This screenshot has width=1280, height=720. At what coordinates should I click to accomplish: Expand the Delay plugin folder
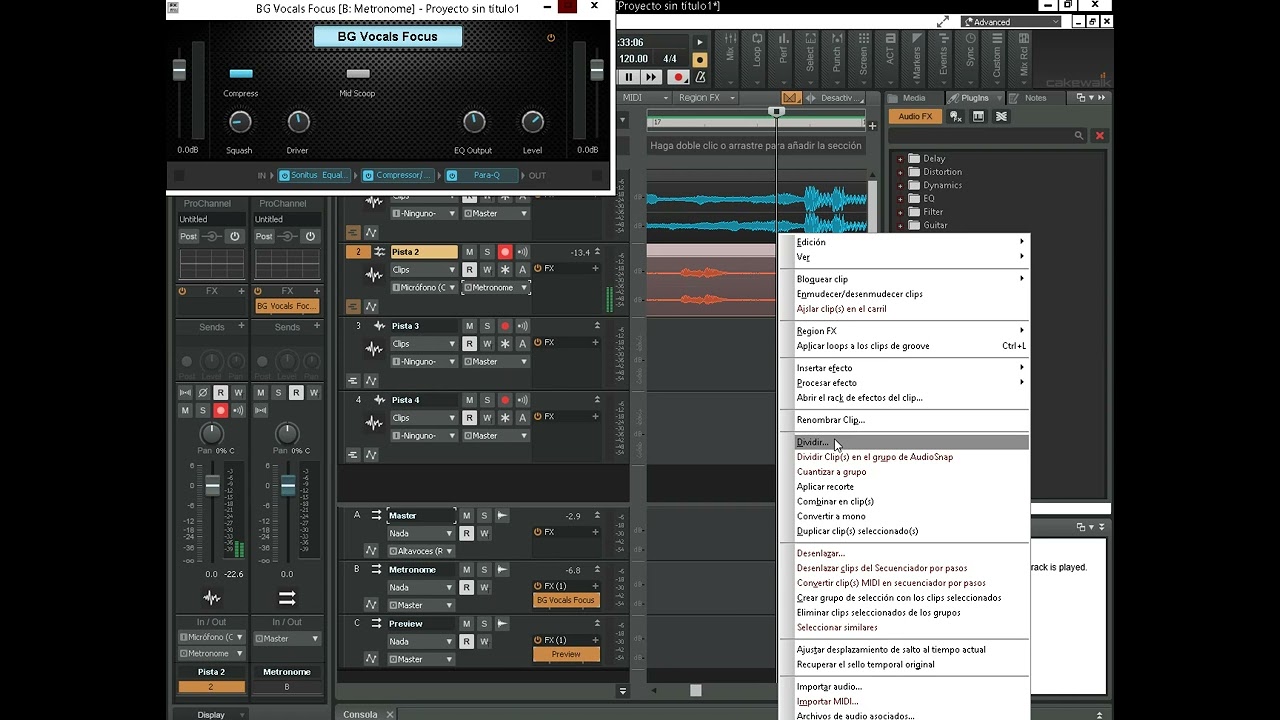coord(900,159)
